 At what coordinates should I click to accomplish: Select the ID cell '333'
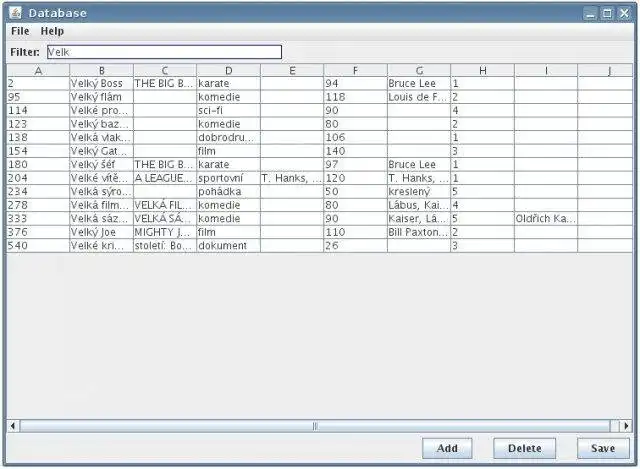38,218
